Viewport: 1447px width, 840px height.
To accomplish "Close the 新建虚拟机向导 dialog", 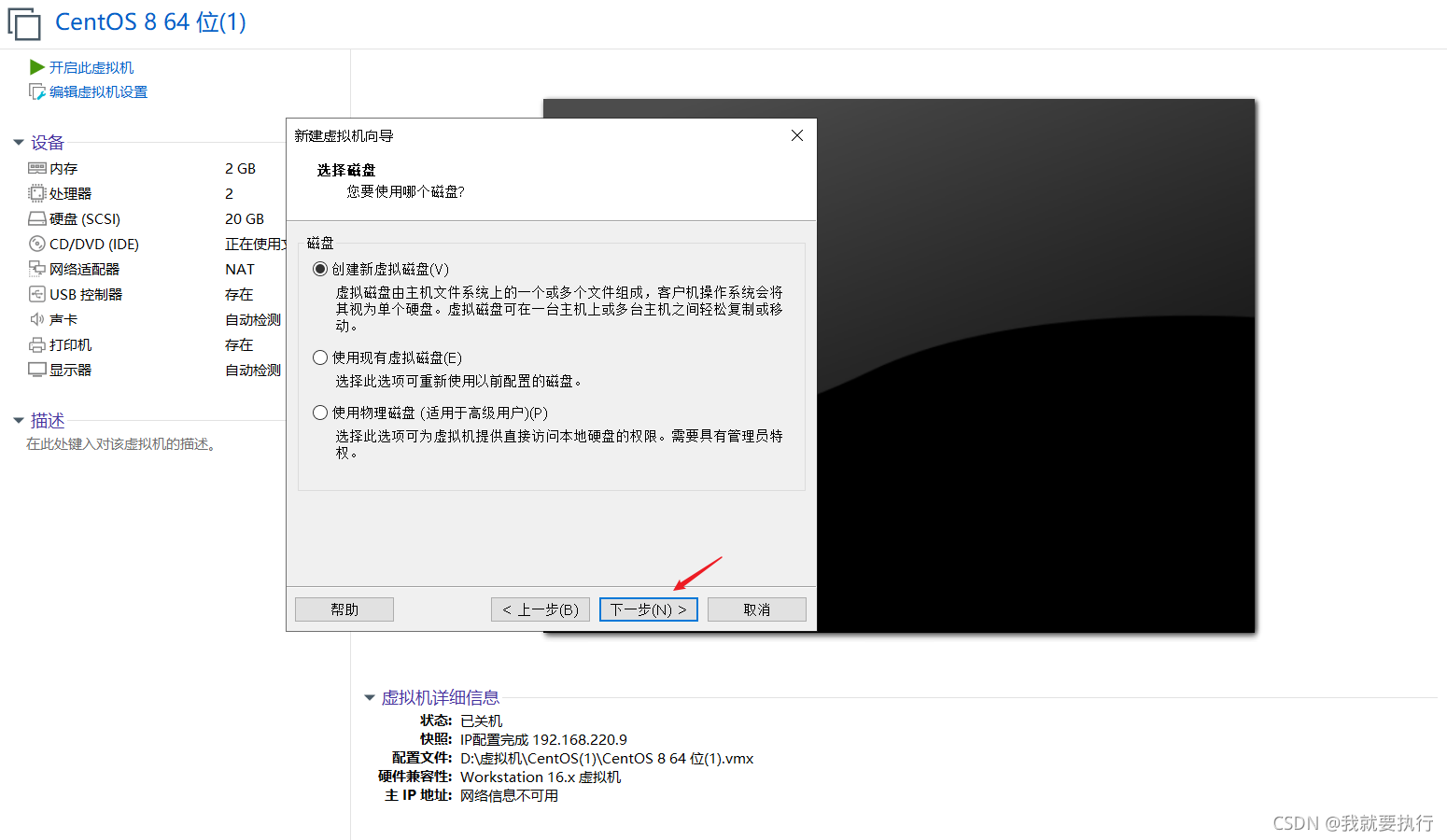I will pyautogui.click(x=797, y=135).
